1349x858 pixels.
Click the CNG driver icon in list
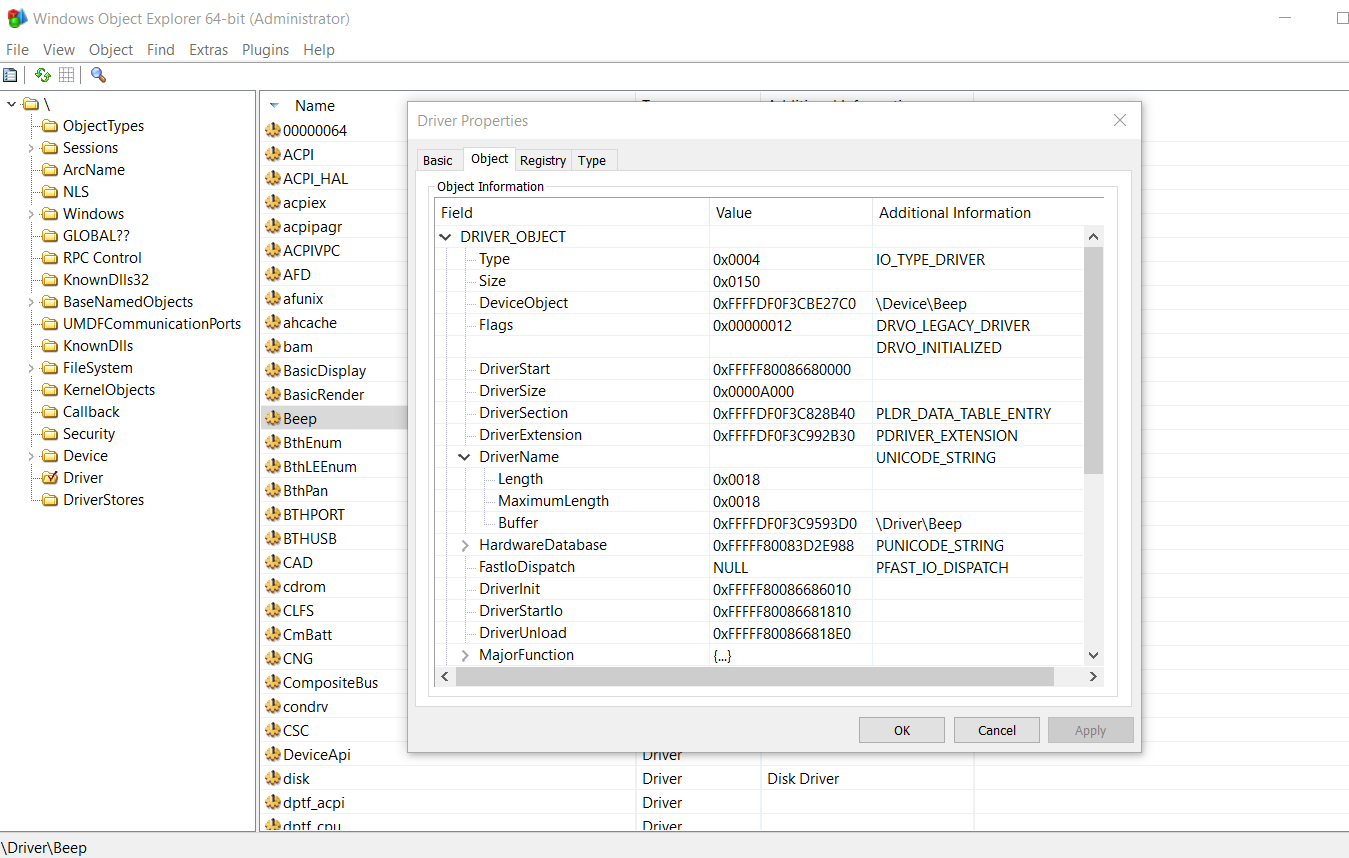click(x=273, y=658)
